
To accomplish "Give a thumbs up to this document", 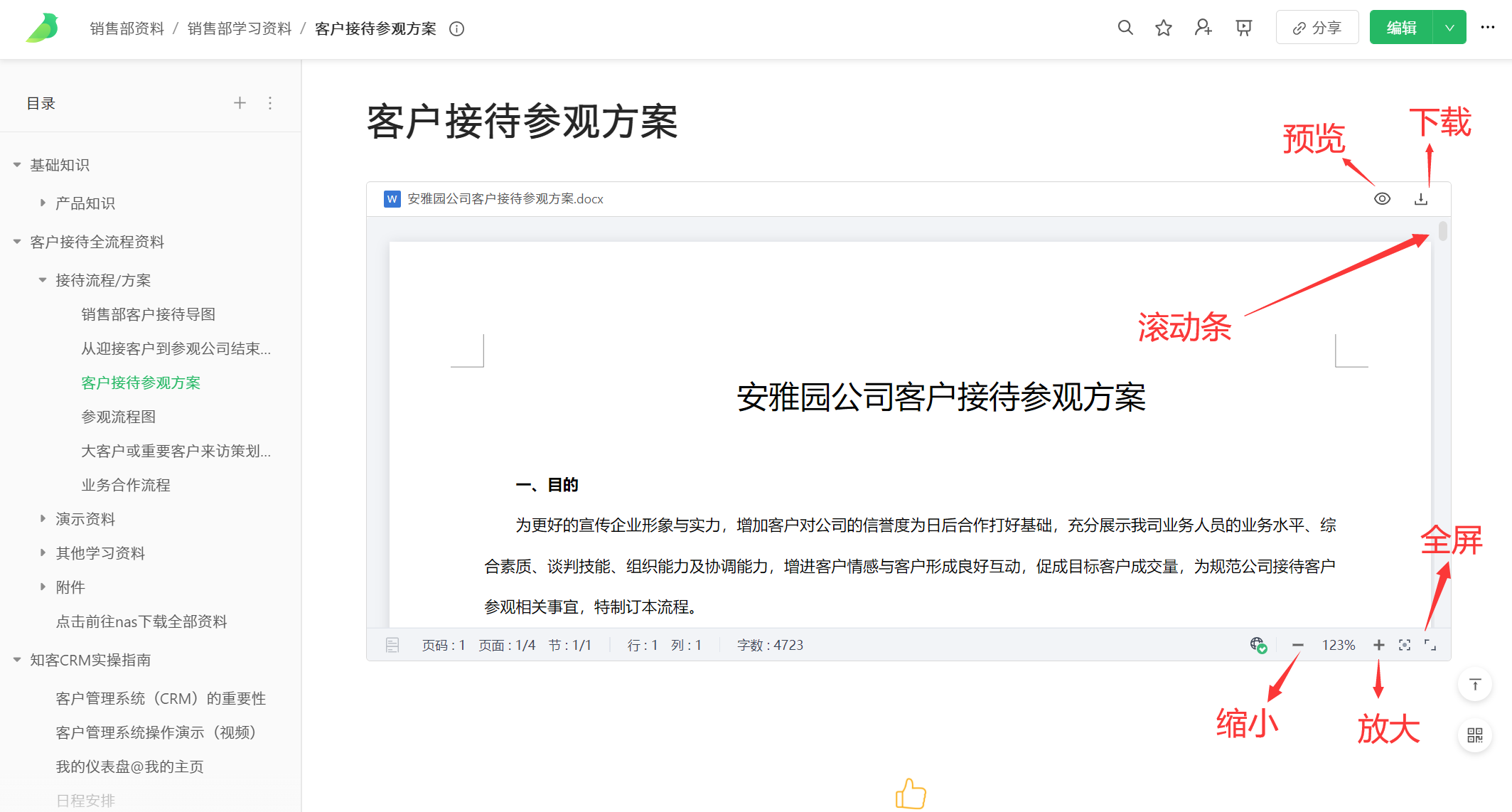I will pyautogui.click(x=909, y=794).
